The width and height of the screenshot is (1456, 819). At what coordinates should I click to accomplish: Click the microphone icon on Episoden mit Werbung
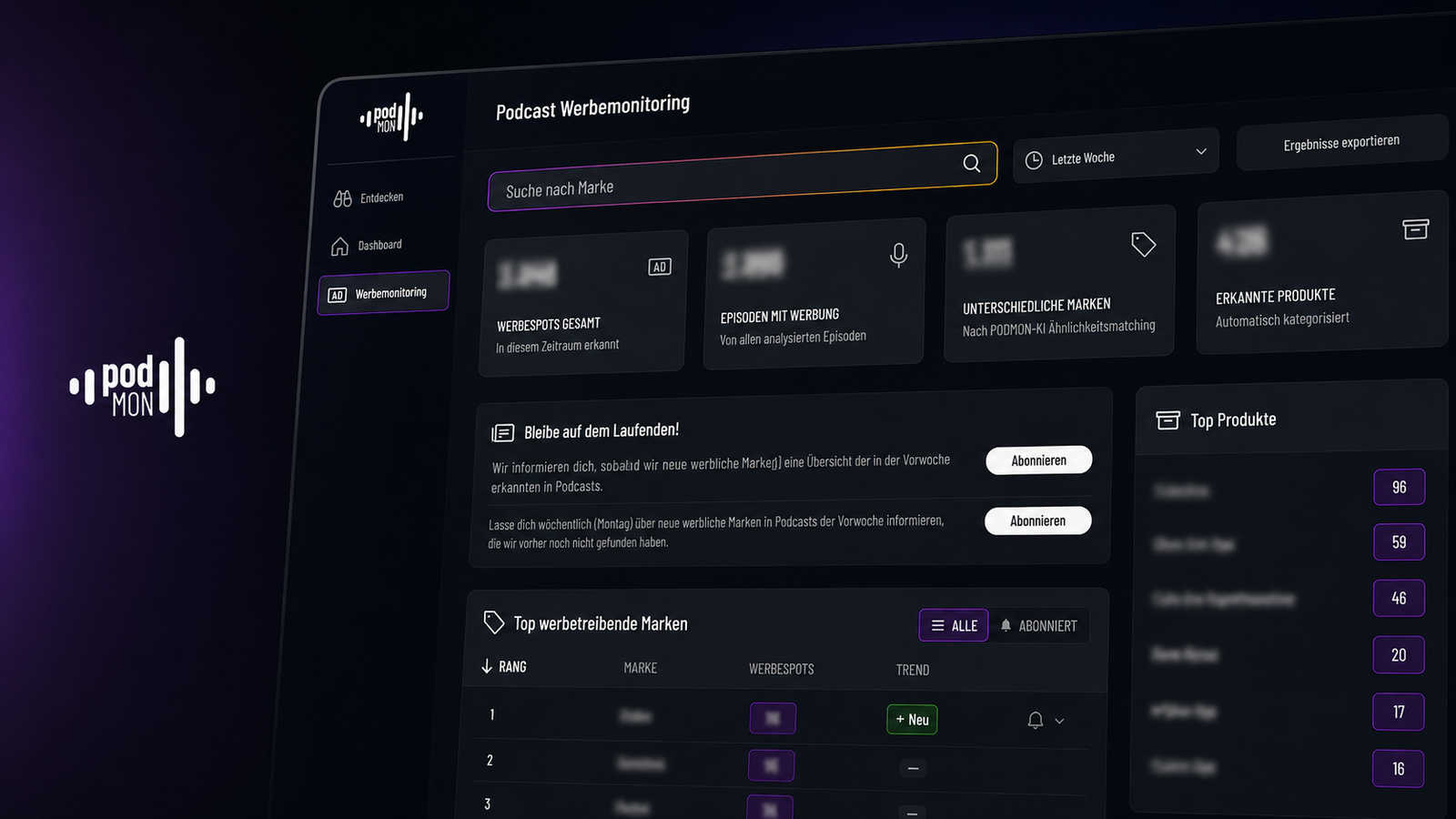[898, 256]
